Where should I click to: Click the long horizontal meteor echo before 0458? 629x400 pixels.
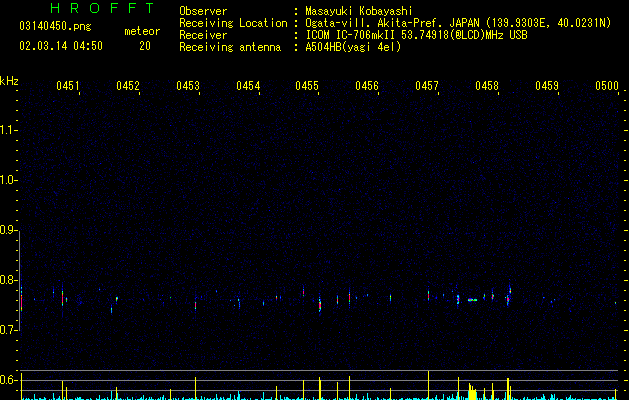point(473,300)
